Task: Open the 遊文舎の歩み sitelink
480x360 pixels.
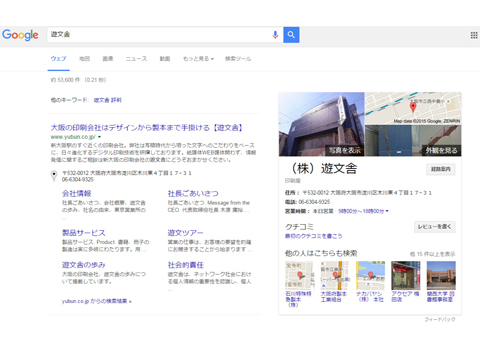Action: (84, 265)
